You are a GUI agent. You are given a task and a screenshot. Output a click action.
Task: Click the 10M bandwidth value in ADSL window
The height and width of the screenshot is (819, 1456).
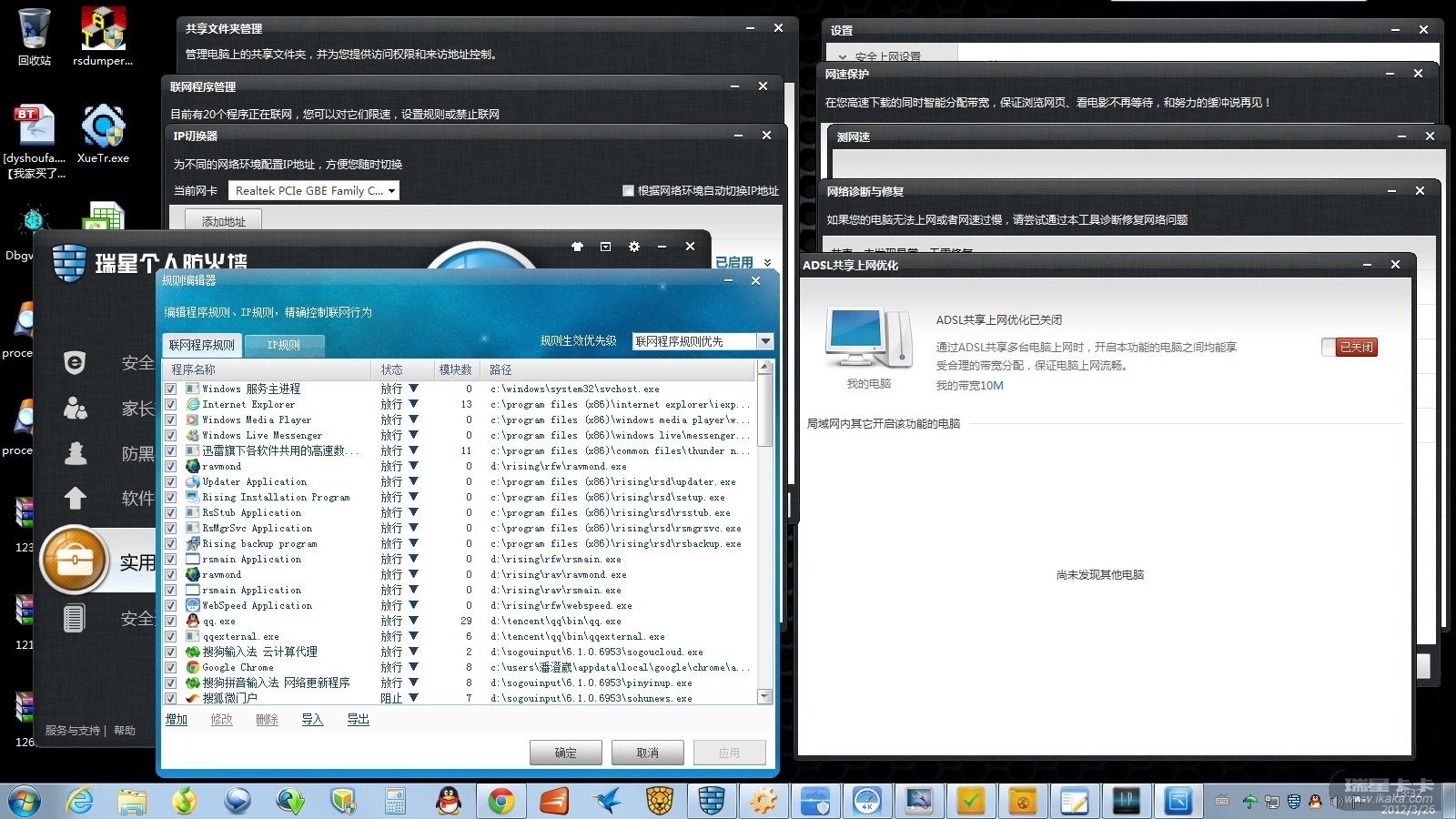coord(992,386)
